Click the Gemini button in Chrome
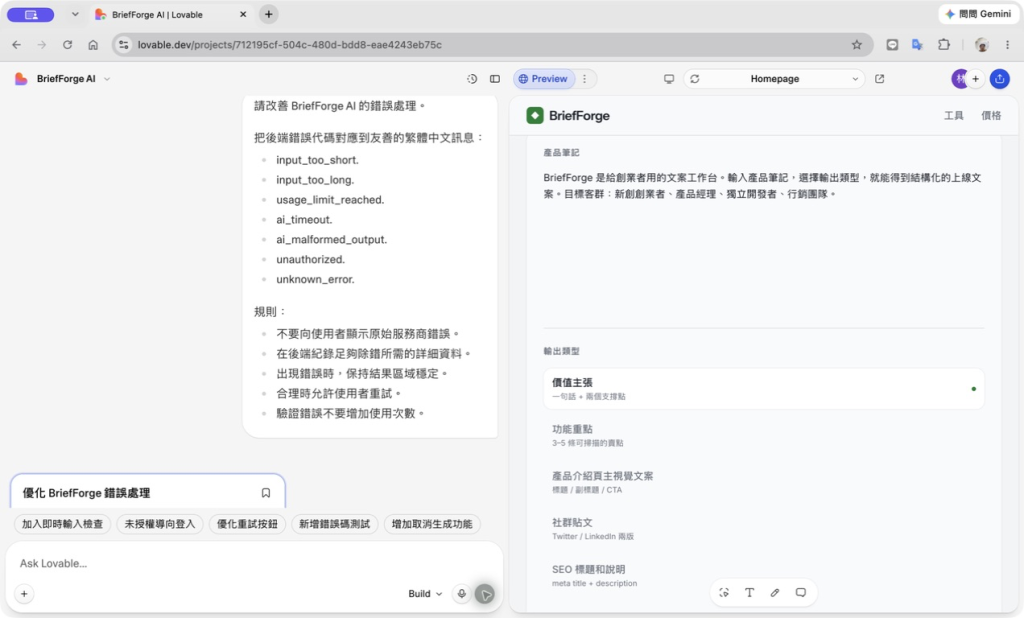 pyautogui.click(x=978, y=14)
